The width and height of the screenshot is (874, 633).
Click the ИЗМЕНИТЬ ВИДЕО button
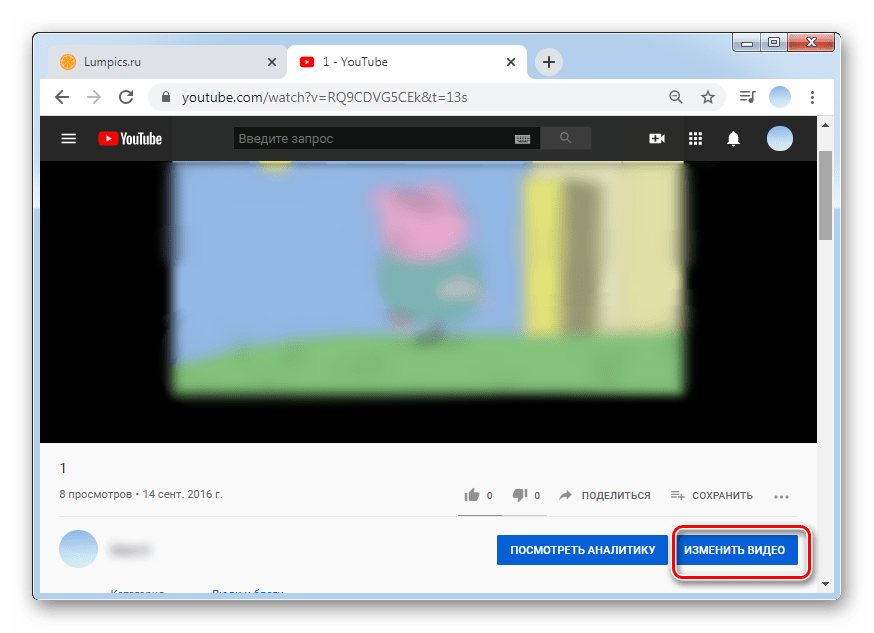pos(735,550)
